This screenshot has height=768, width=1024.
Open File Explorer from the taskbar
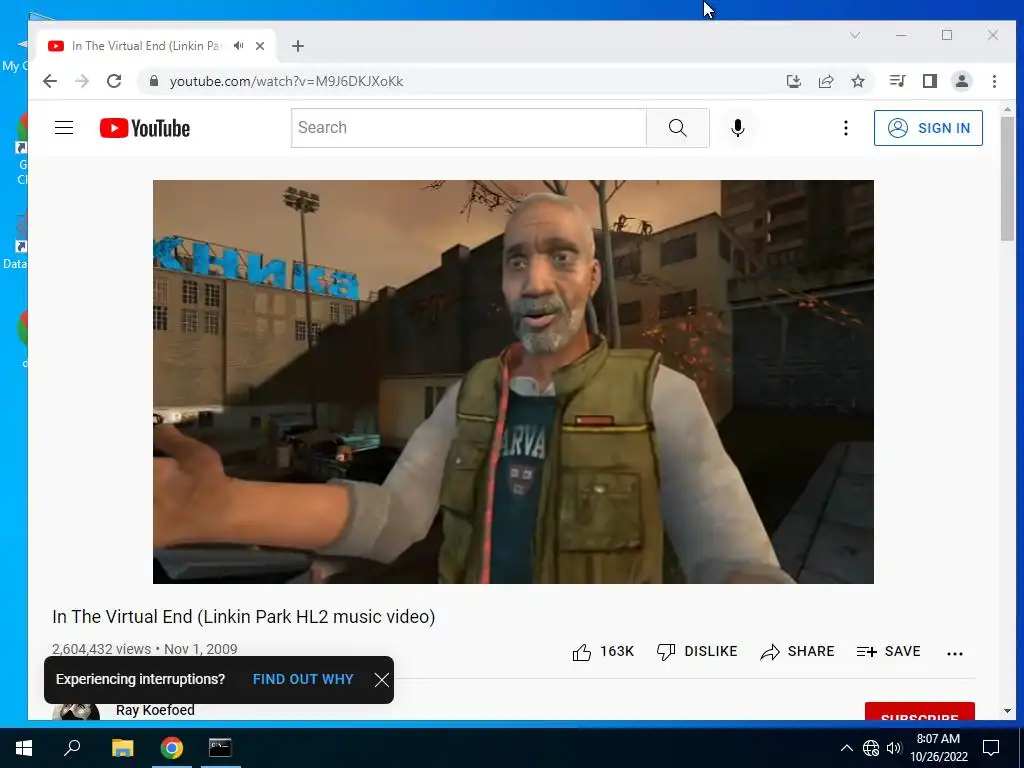pyautogui.click(x=122, y=748)
